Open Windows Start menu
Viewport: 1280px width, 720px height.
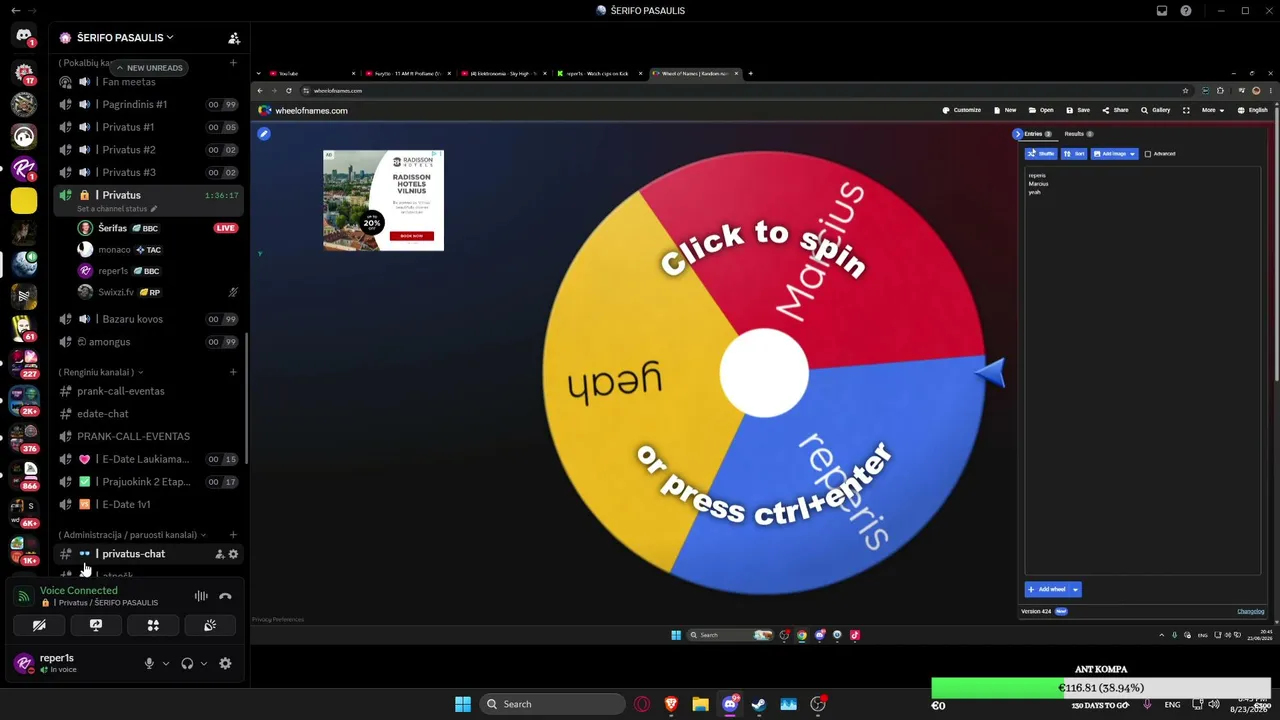(x=463, y=704)
